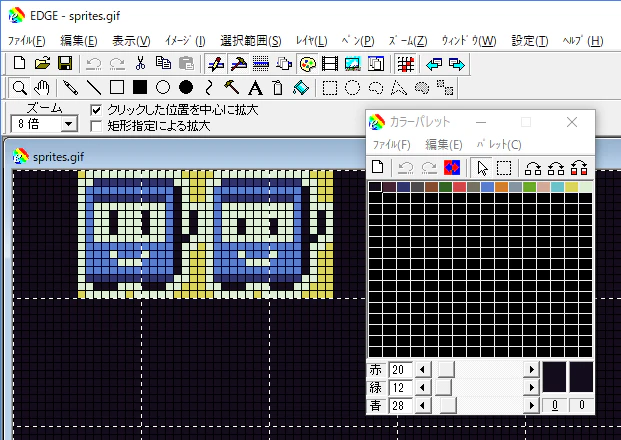Select the curve tool
621x440 pixels.
click(209, 88)
